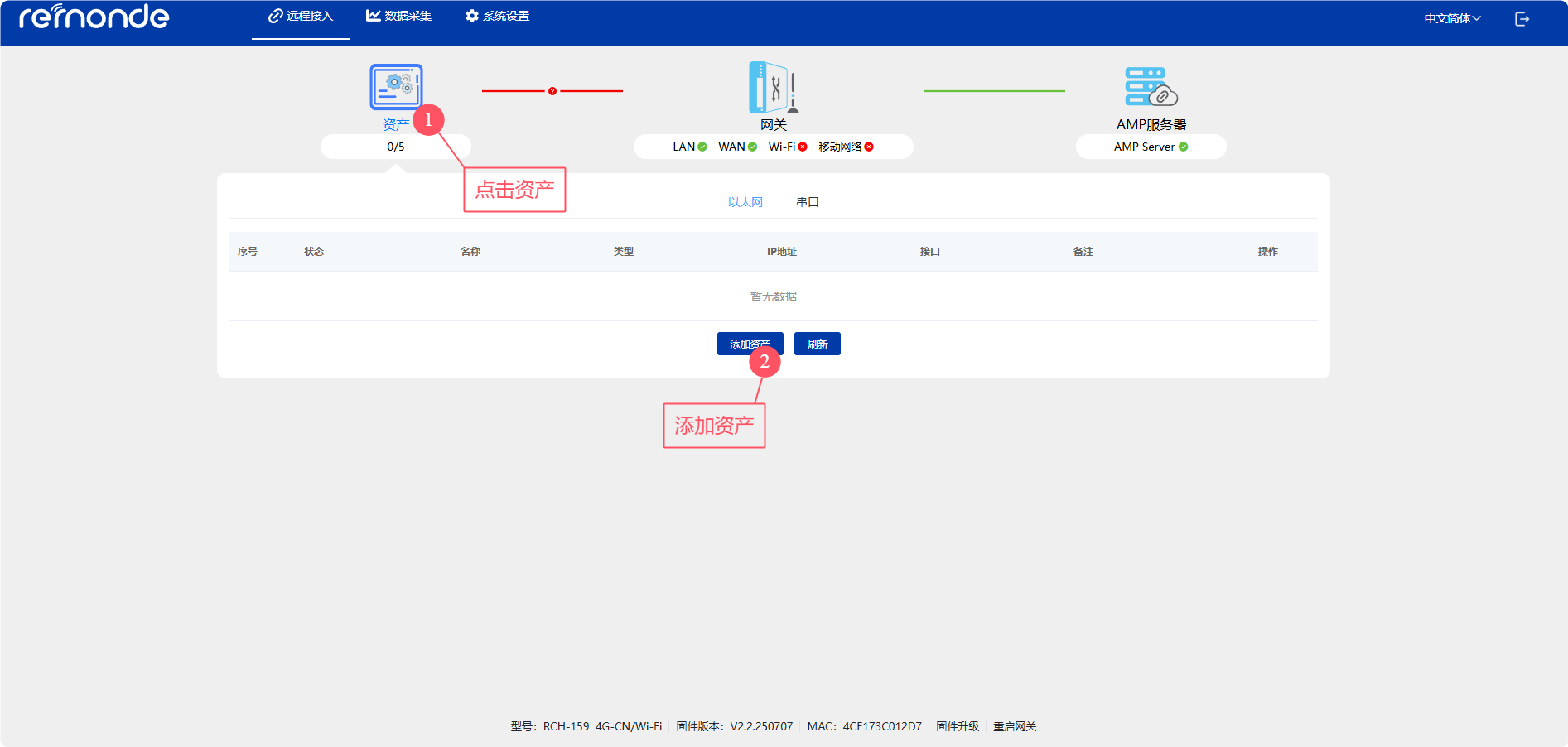The height and width of the screenshot is (747, 1568).
Task: Click the WAN green status indicator
Action: [752, 147]
